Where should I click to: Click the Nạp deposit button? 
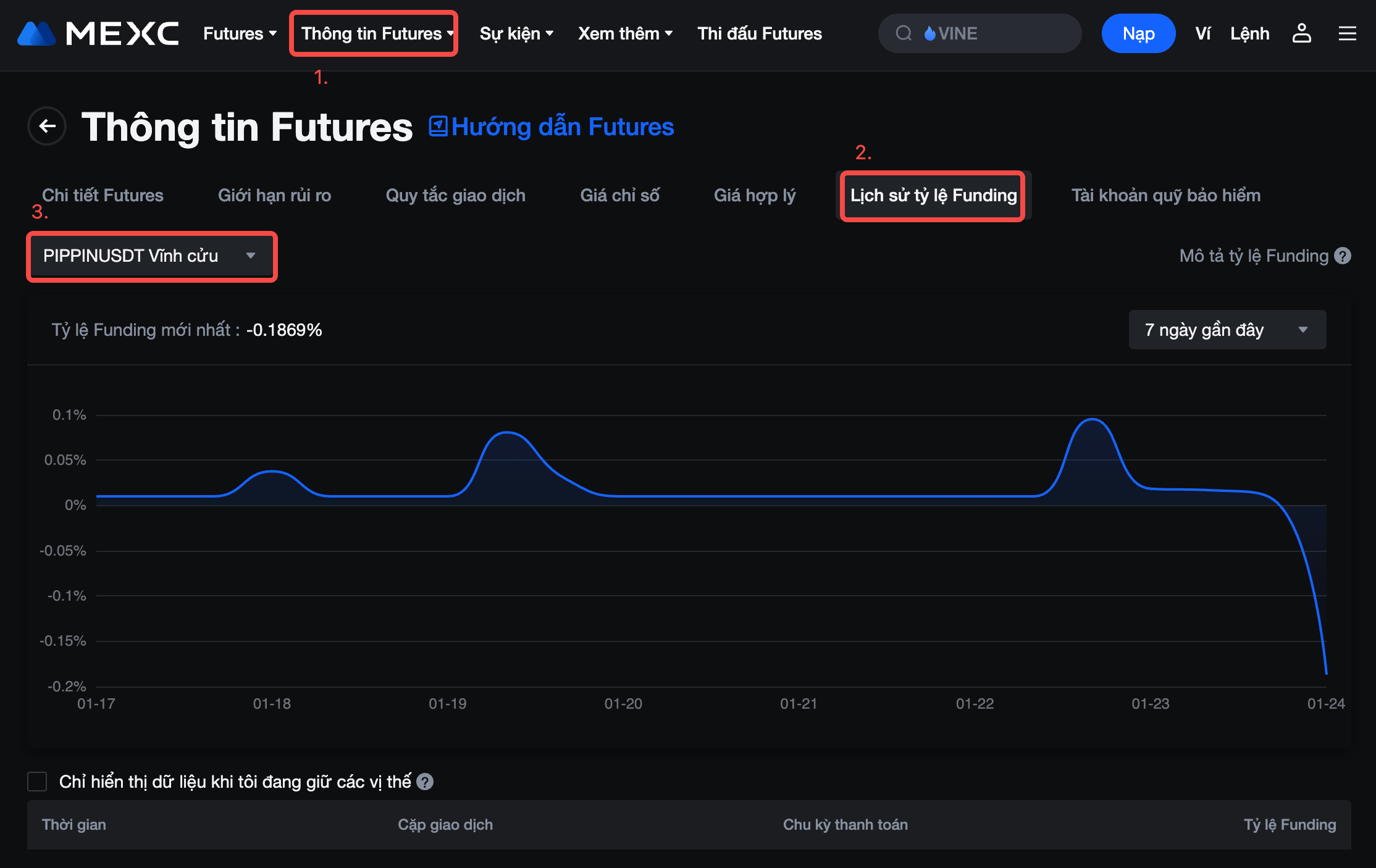click(x=1138, y=33)
